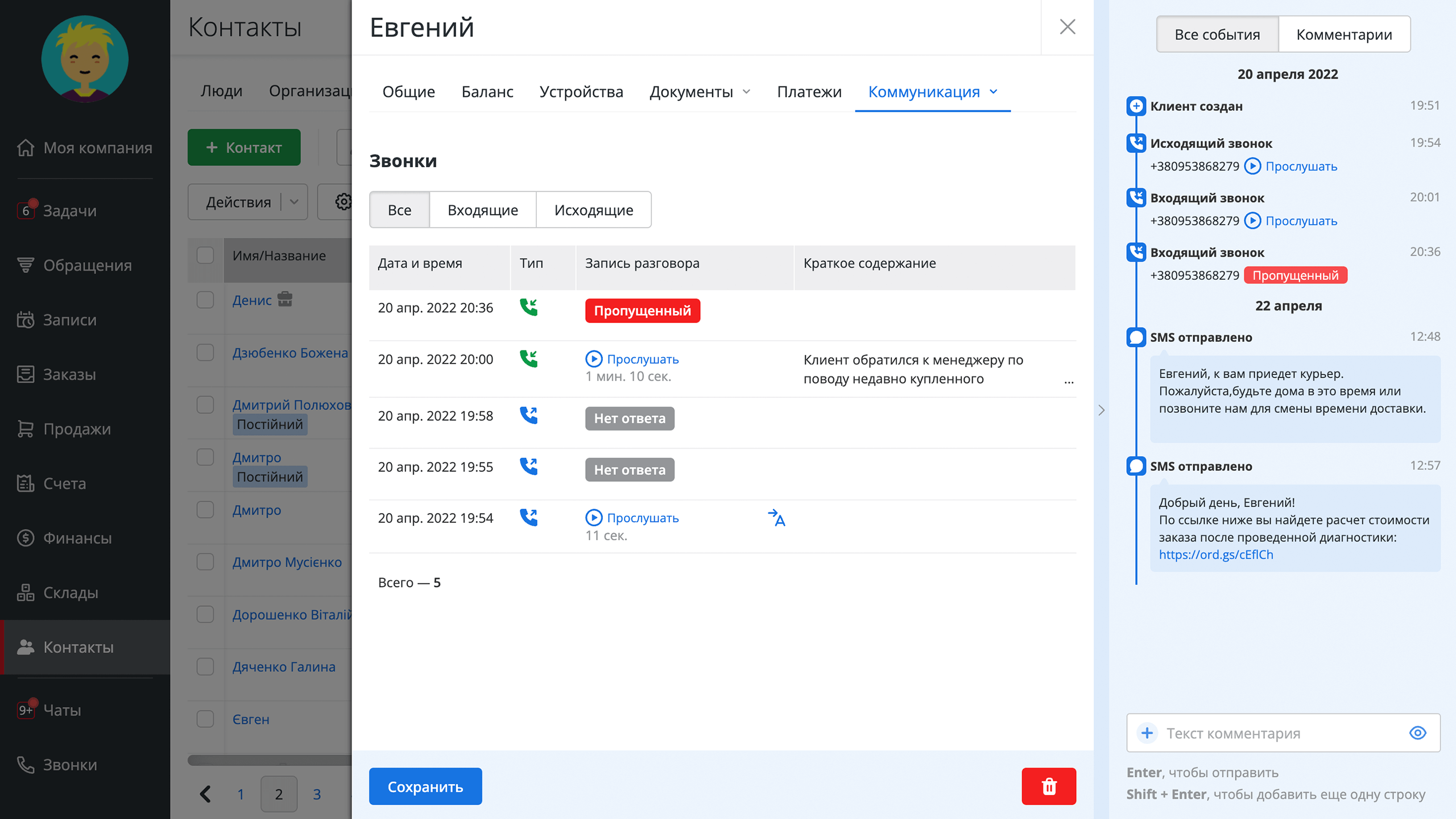Image resolution: width=1456 pixels, height=819 pixels.
Task: Click the red trash delete button
Action: (x=1048, y=787)
